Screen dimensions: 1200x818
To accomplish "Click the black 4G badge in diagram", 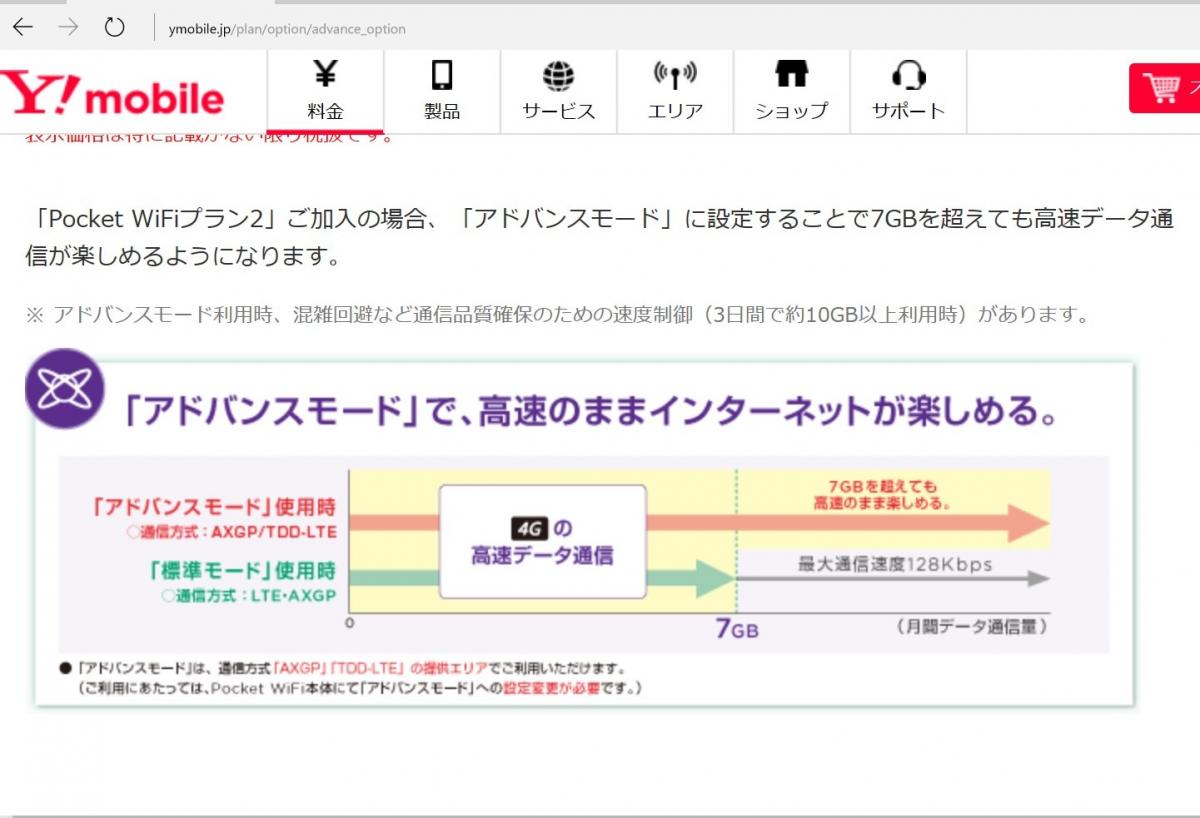I will (529, 529).
